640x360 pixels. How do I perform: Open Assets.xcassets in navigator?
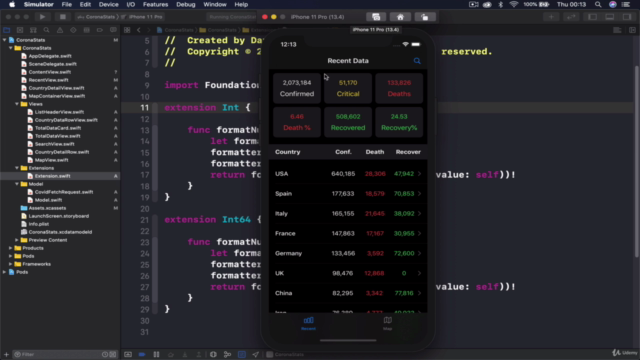click(x=47, y=208)
